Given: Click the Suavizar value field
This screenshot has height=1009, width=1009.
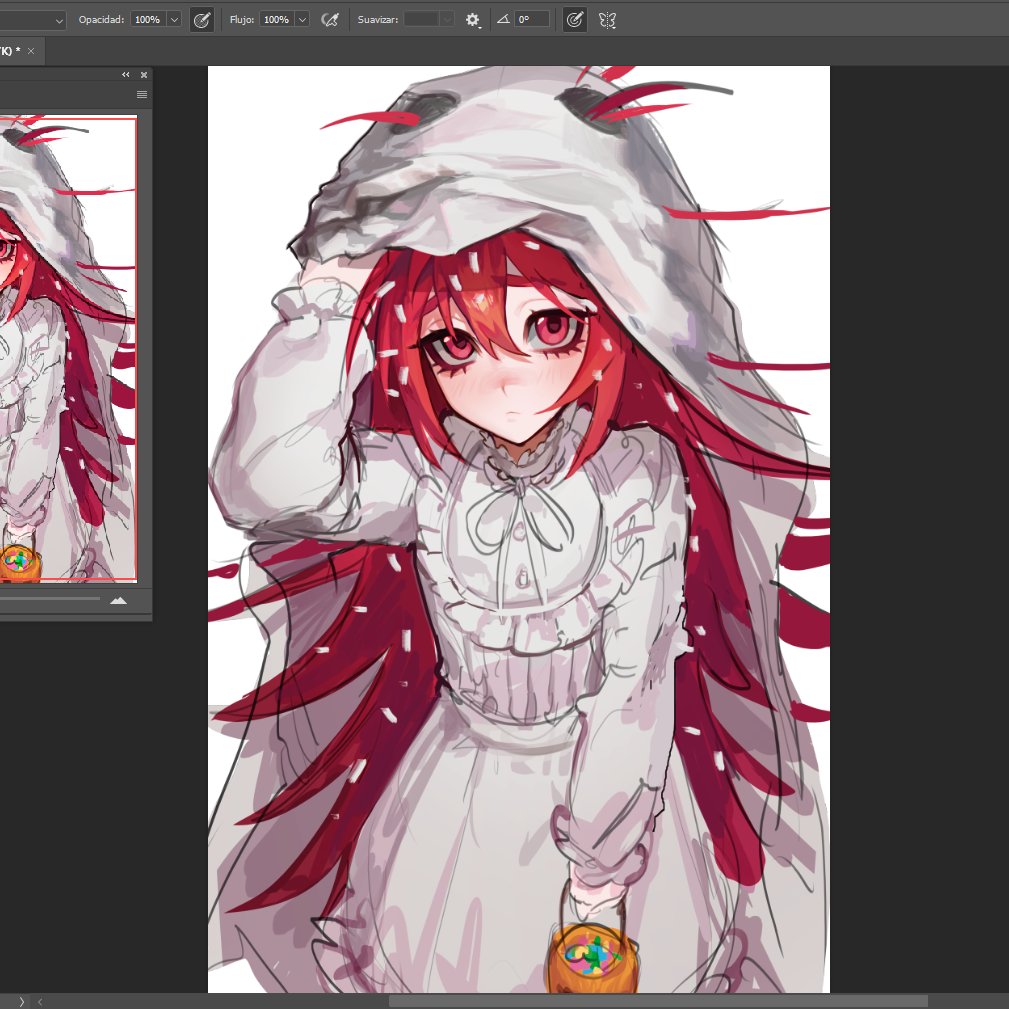Looking at the screenshot, I should coord(421,19).
